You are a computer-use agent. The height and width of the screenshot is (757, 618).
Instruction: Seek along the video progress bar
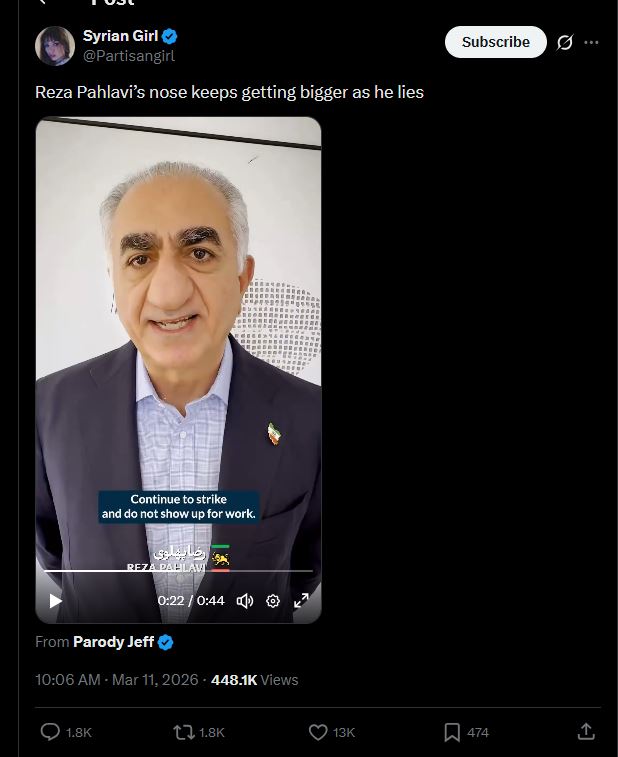178,571
